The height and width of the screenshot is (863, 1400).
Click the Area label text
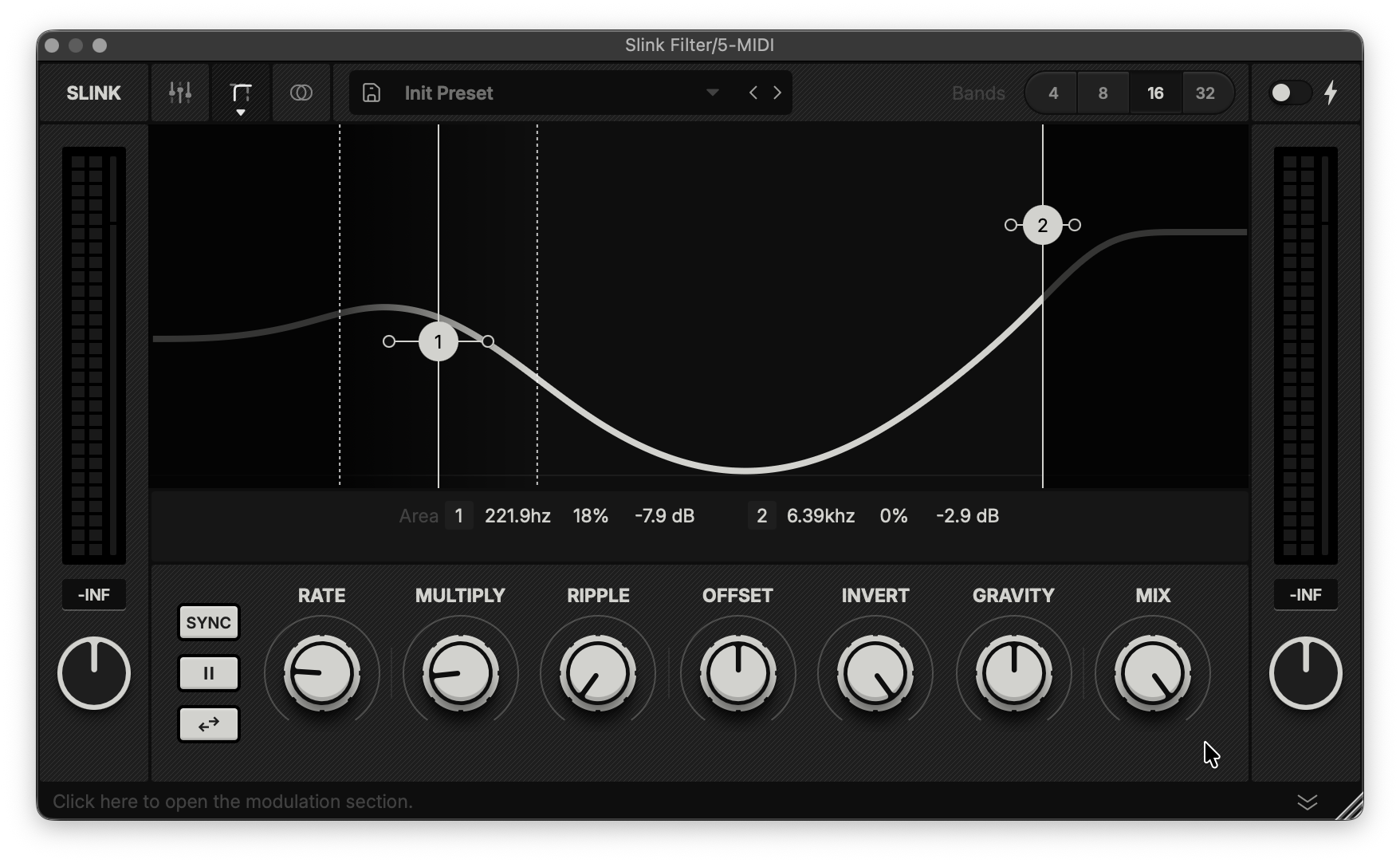coord(419,516)
